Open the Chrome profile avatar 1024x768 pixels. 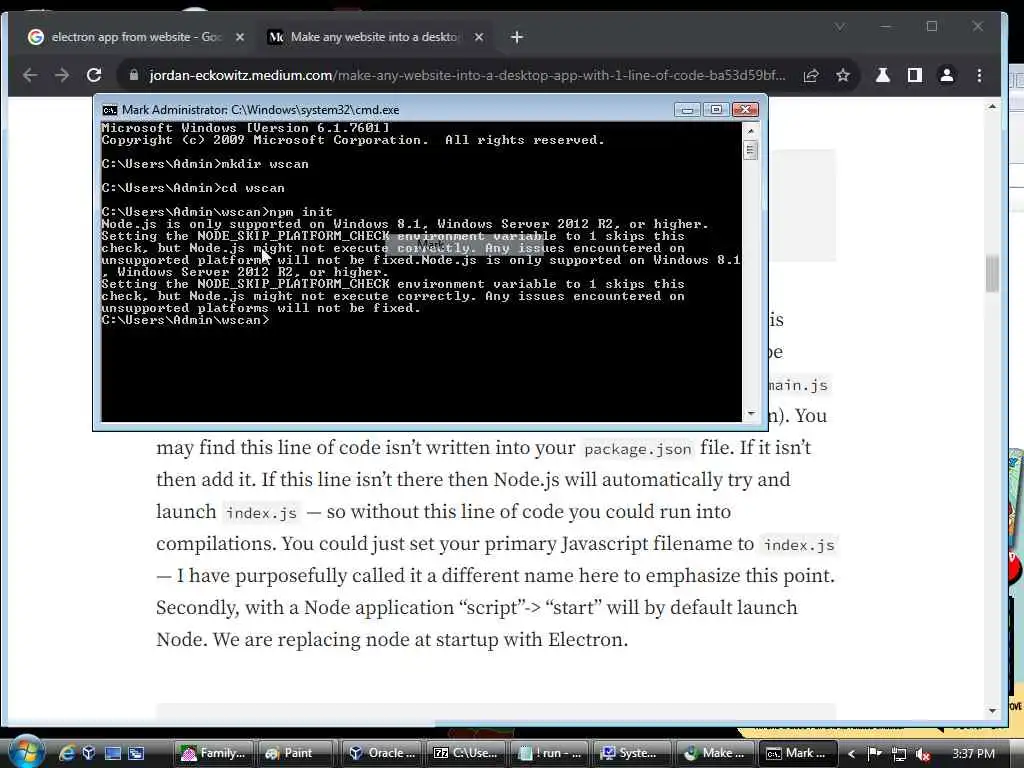click(947, 75)
